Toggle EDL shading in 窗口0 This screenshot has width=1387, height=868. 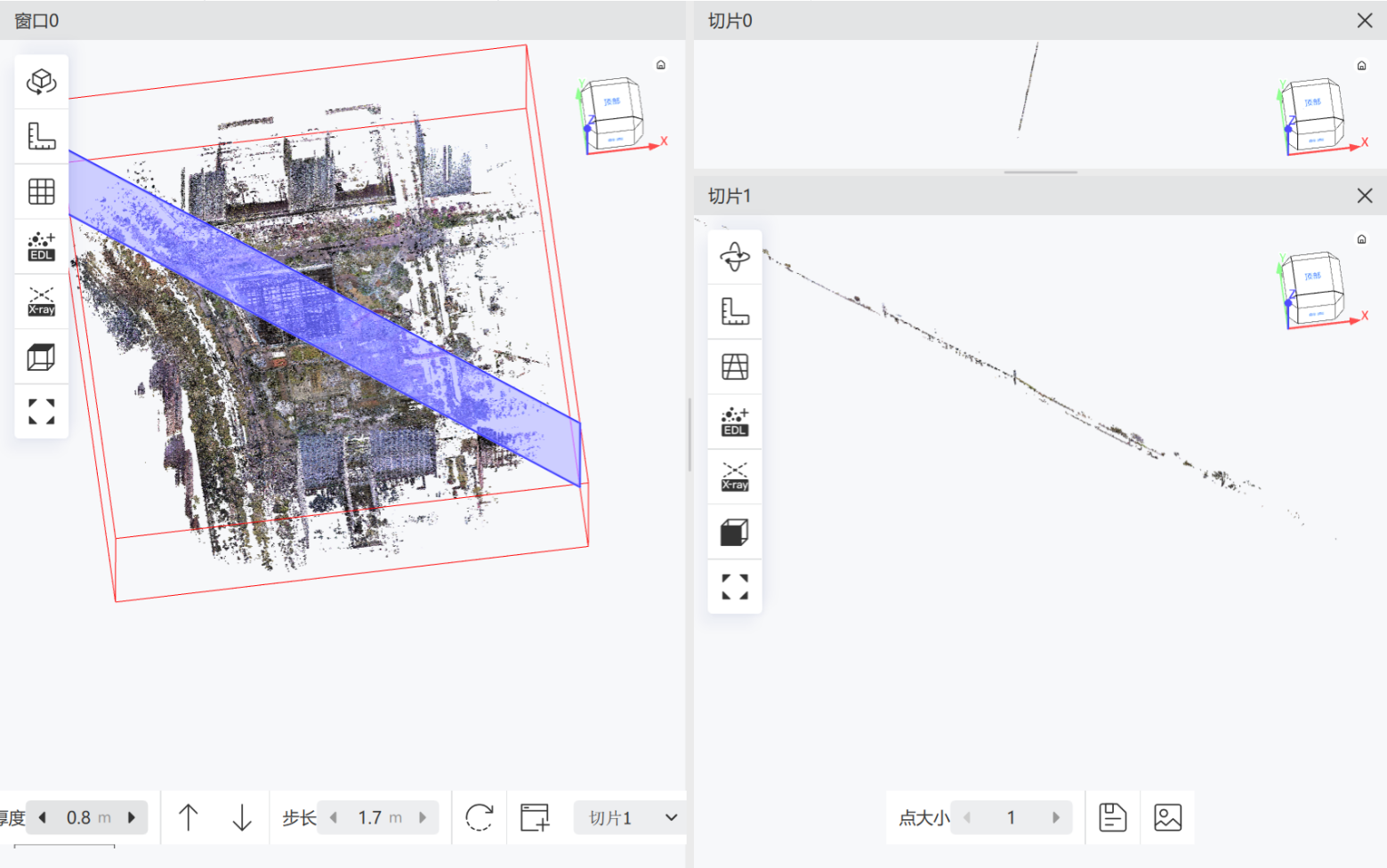pos(41,246)
